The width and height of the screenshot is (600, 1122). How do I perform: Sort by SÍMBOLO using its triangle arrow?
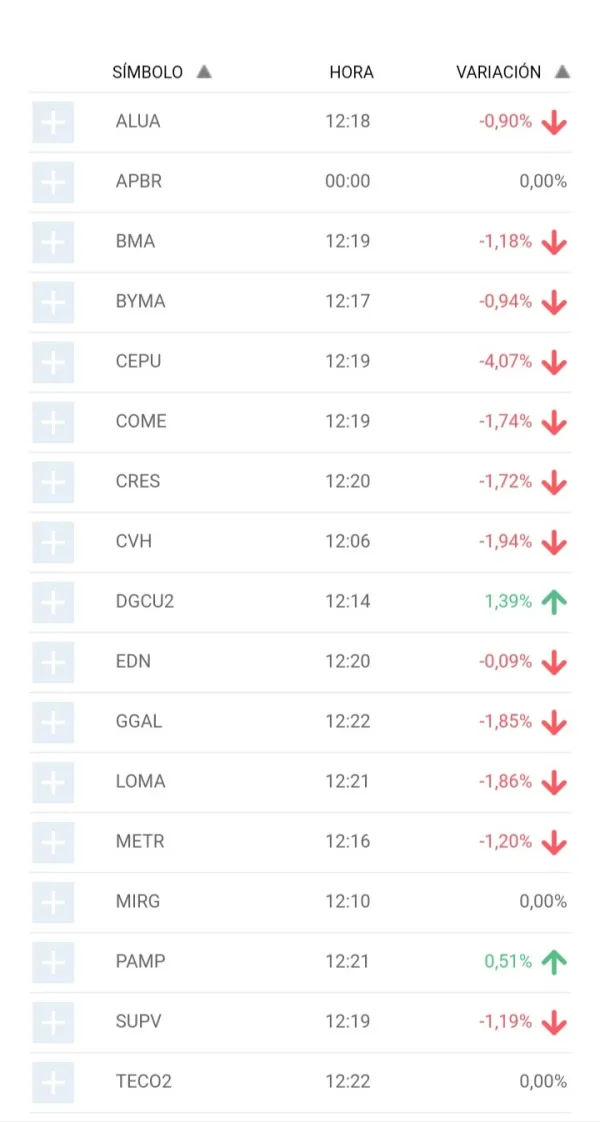tap(204, 72)
